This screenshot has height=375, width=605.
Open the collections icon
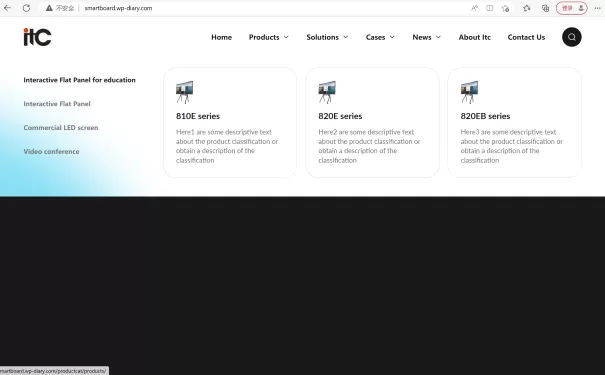click(545, 8)
